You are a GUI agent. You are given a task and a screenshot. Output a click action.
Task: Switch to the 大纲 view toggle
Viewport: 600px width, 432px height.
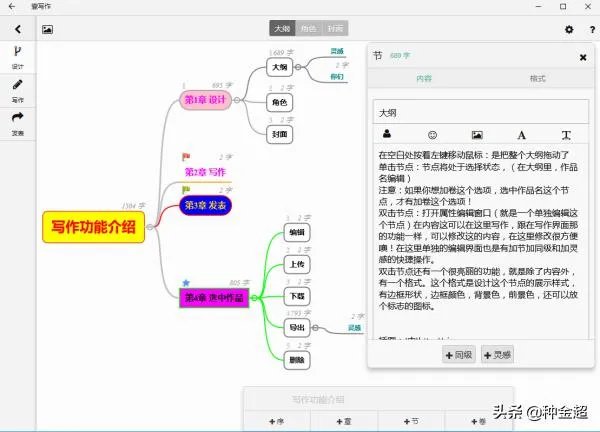[x=282, y=29]
